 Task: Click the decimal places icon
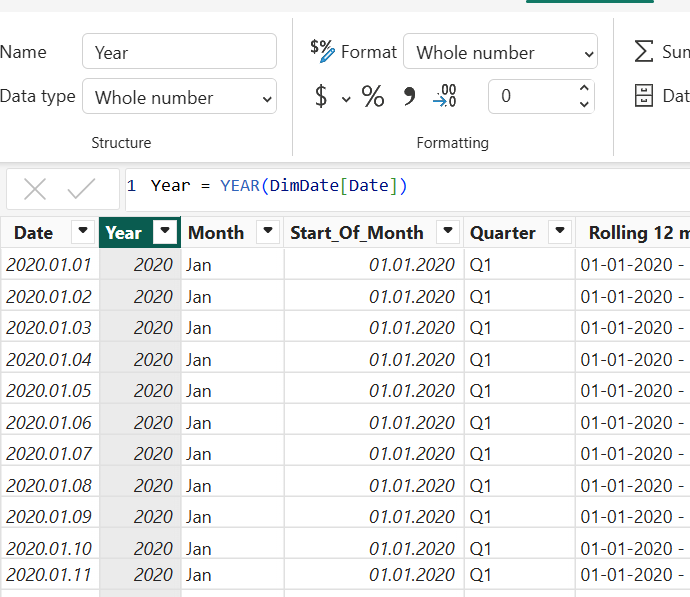[445, 96]
